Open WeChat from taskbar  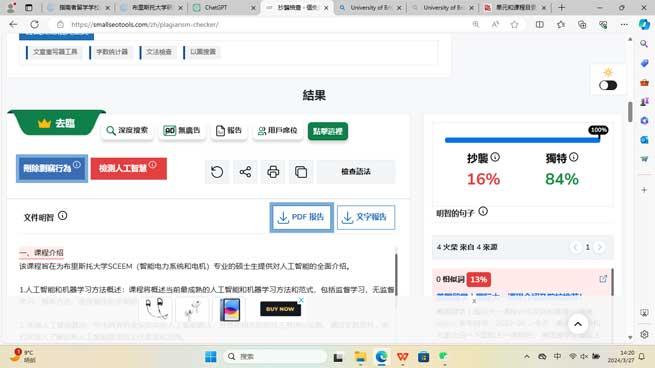(444, 357)
